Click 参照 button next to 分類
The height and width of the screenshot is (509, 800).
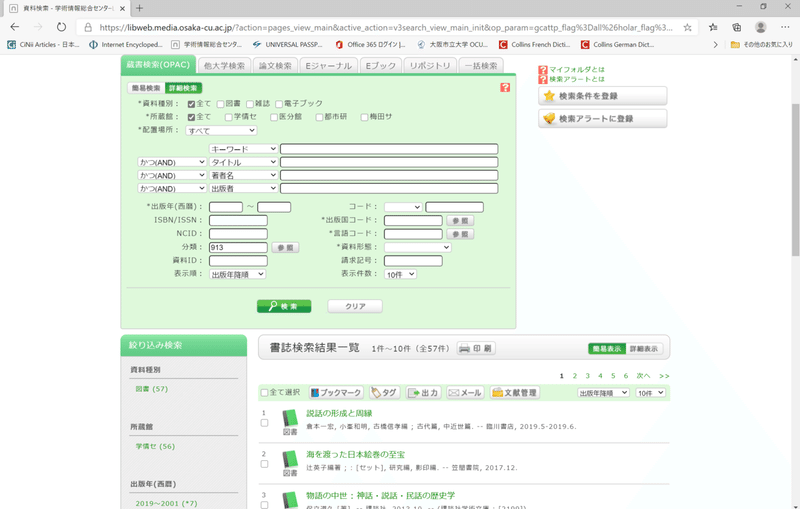(x=285, y=247)
